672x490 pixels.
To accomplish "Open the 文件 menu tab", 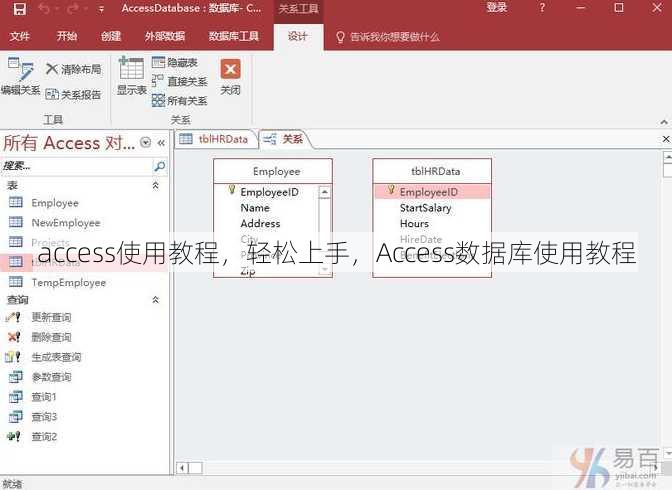I will [20, 36].
